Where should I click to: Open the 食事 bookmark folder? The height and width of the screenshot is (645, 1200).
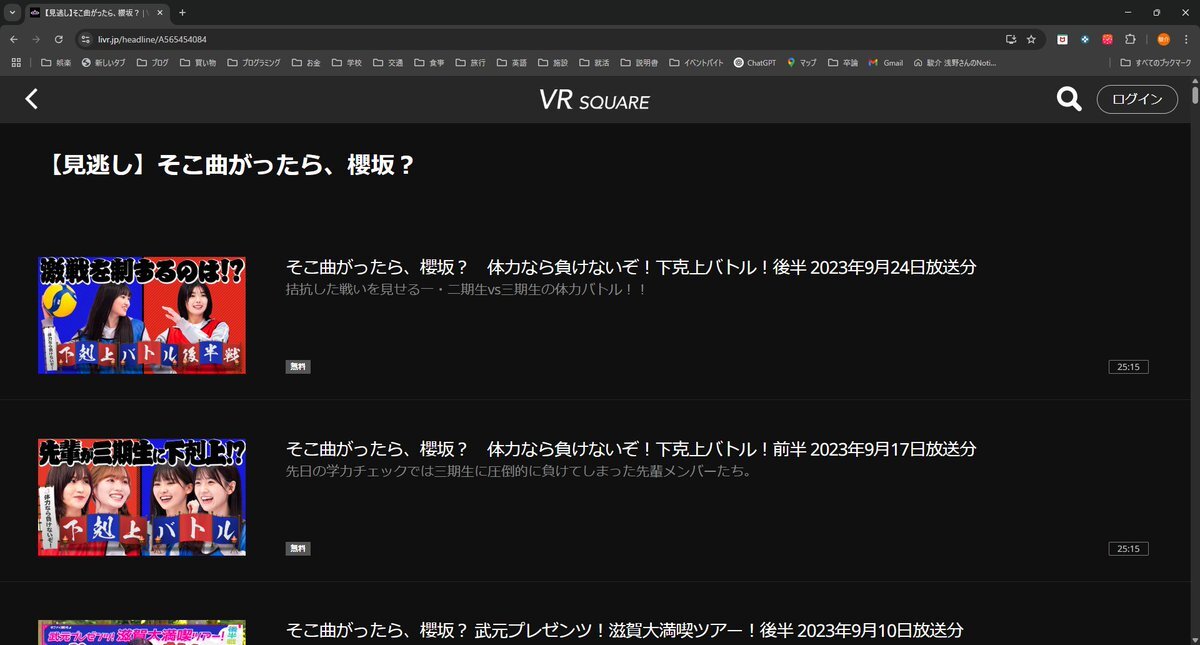(429, 62)
